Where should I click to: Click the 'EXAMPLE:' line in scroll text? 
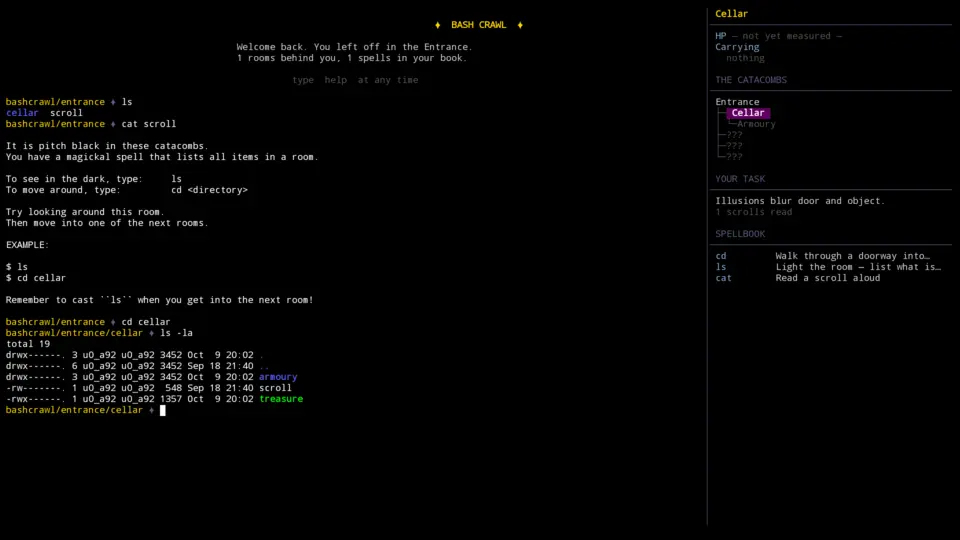click(27, 245)
